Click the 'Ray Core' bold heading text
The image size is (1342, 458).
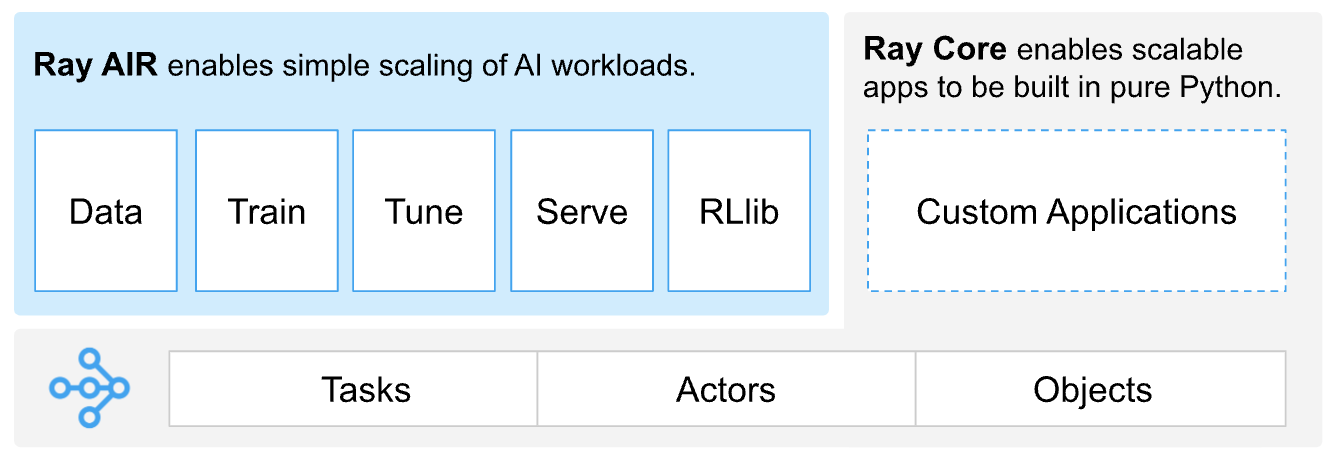(x=934, y=49)
